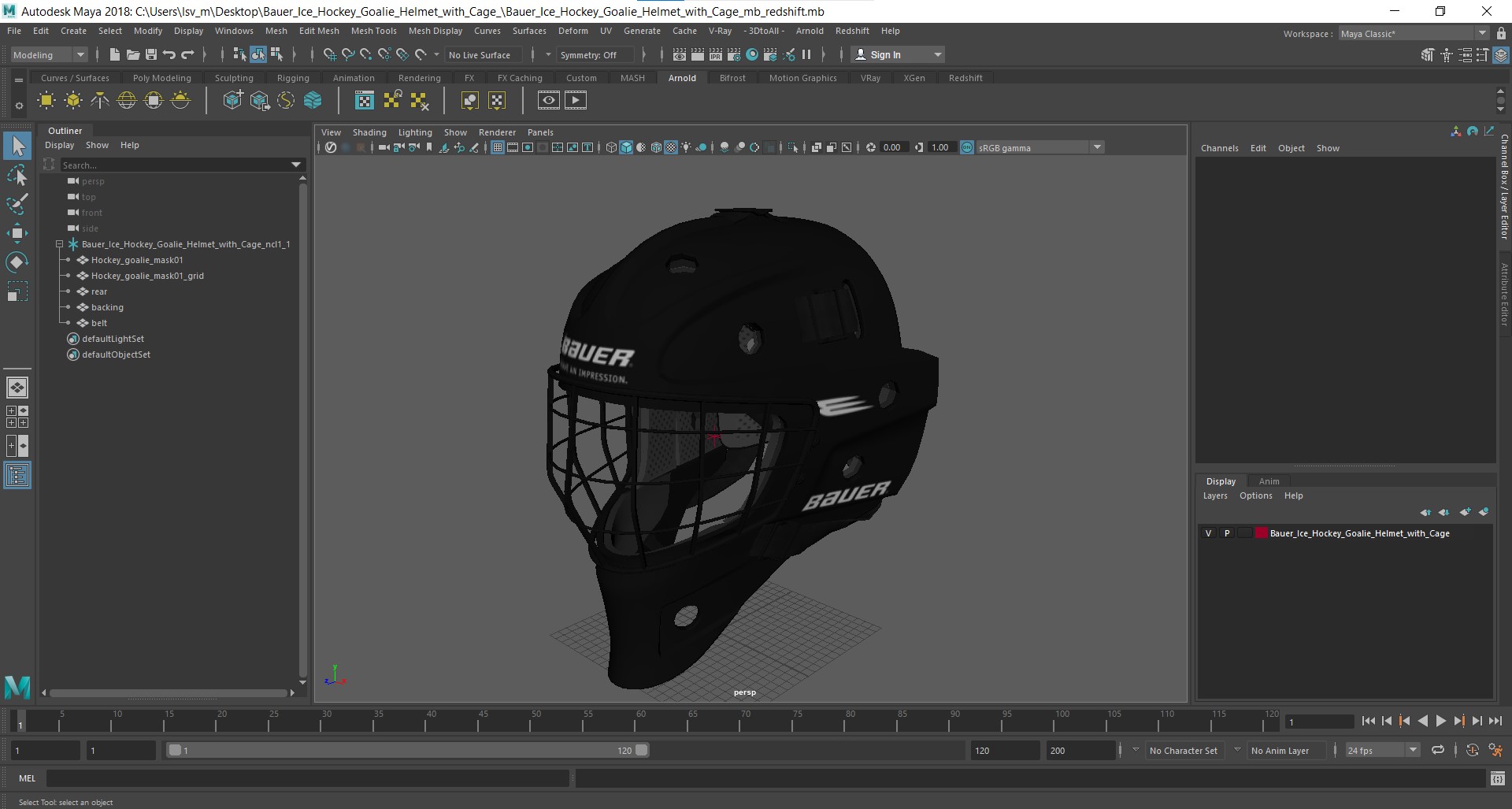Create an Arnold area light from shelf

click(46, 100)
